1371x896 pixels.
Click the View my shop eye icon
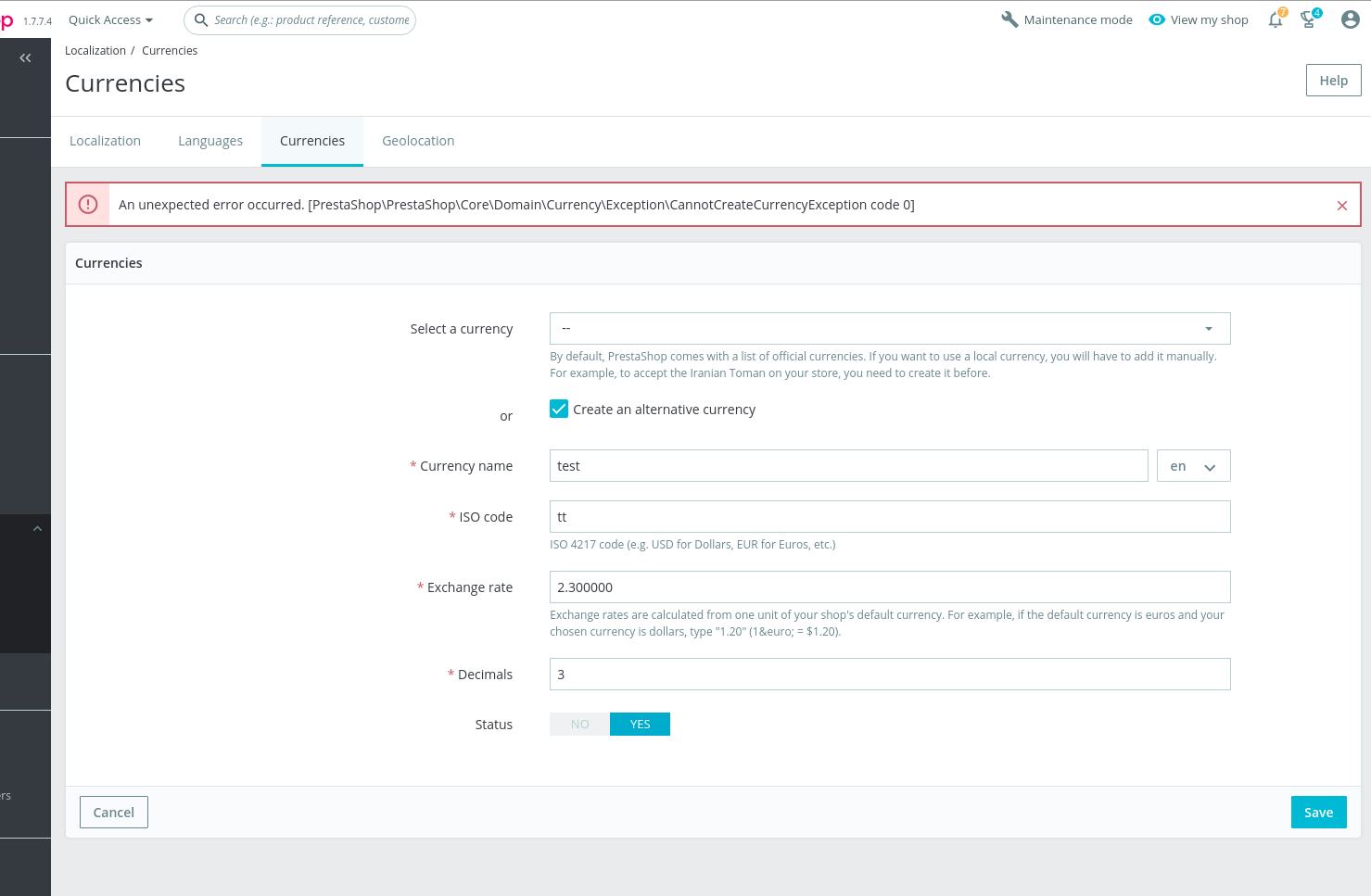(1156, 19)
